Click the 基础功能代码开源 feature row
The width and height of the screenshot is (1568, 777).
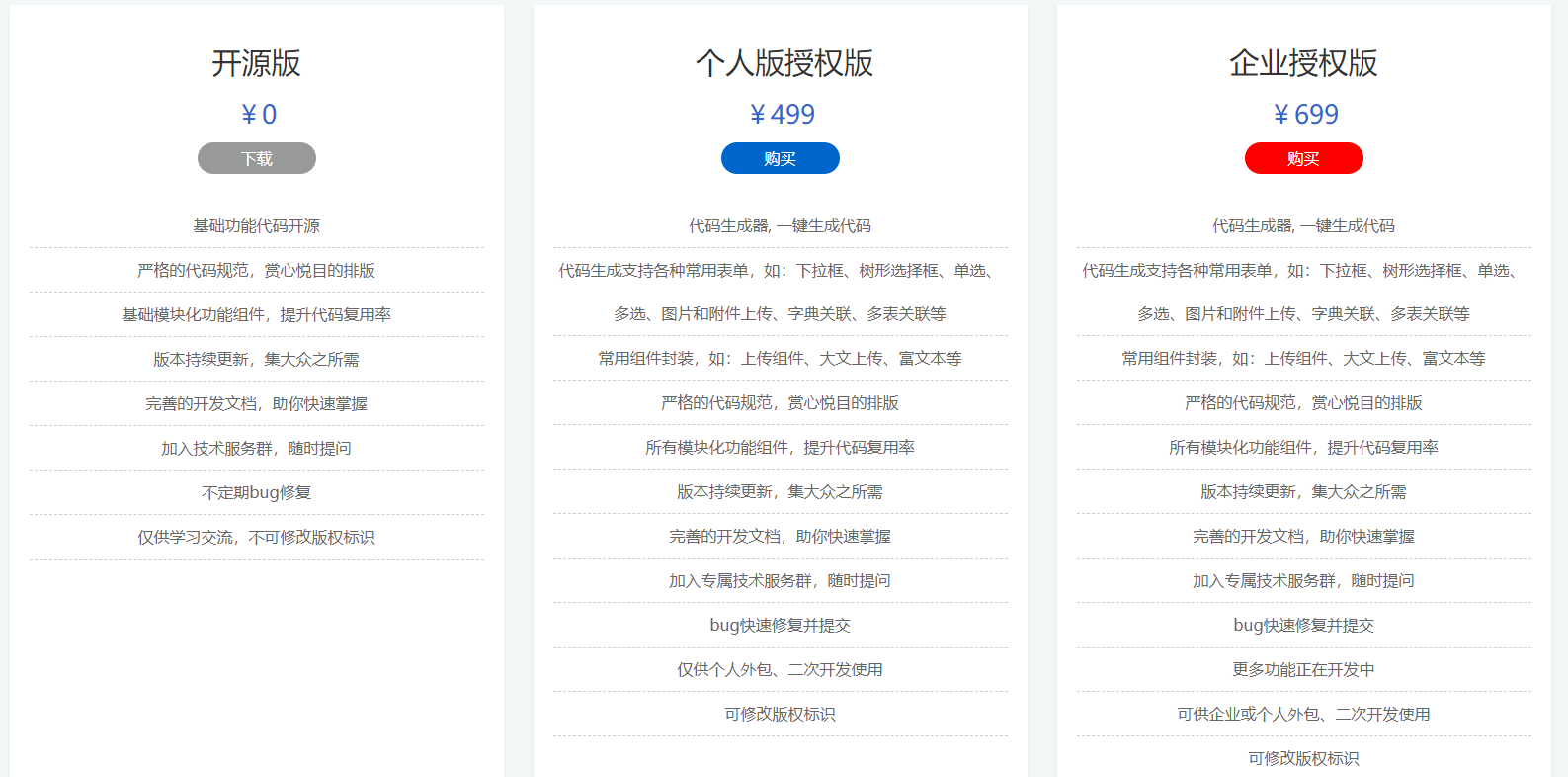pos(257,226)
